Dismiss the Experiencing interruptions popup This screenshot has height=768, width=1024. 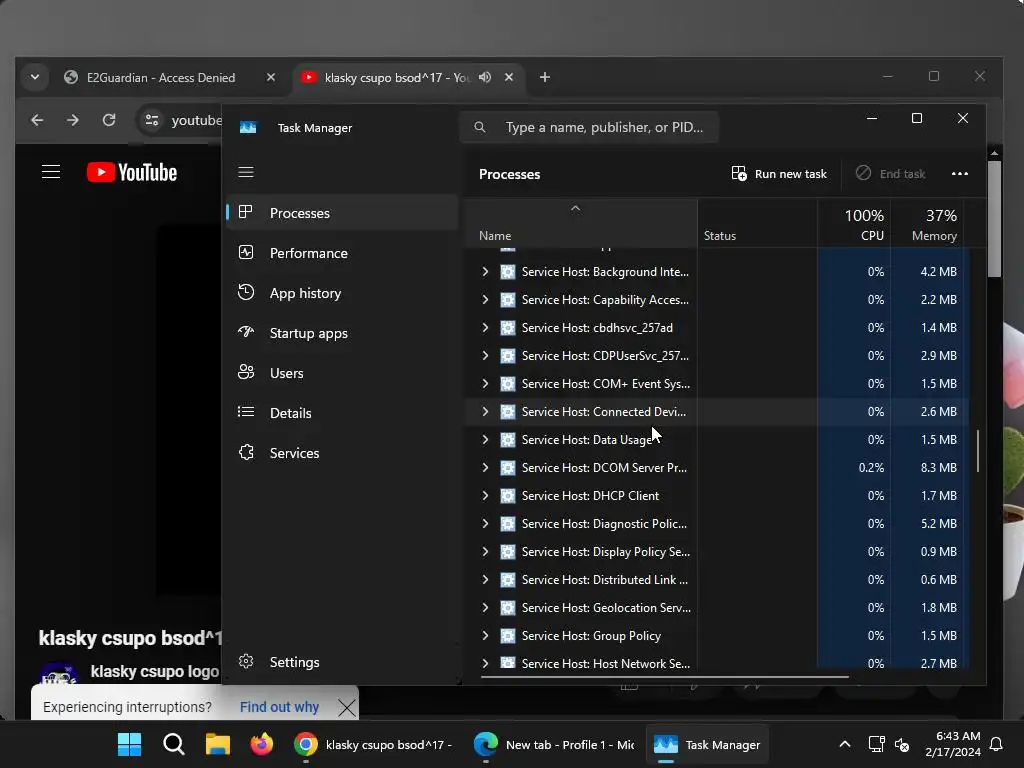point(347,707)
